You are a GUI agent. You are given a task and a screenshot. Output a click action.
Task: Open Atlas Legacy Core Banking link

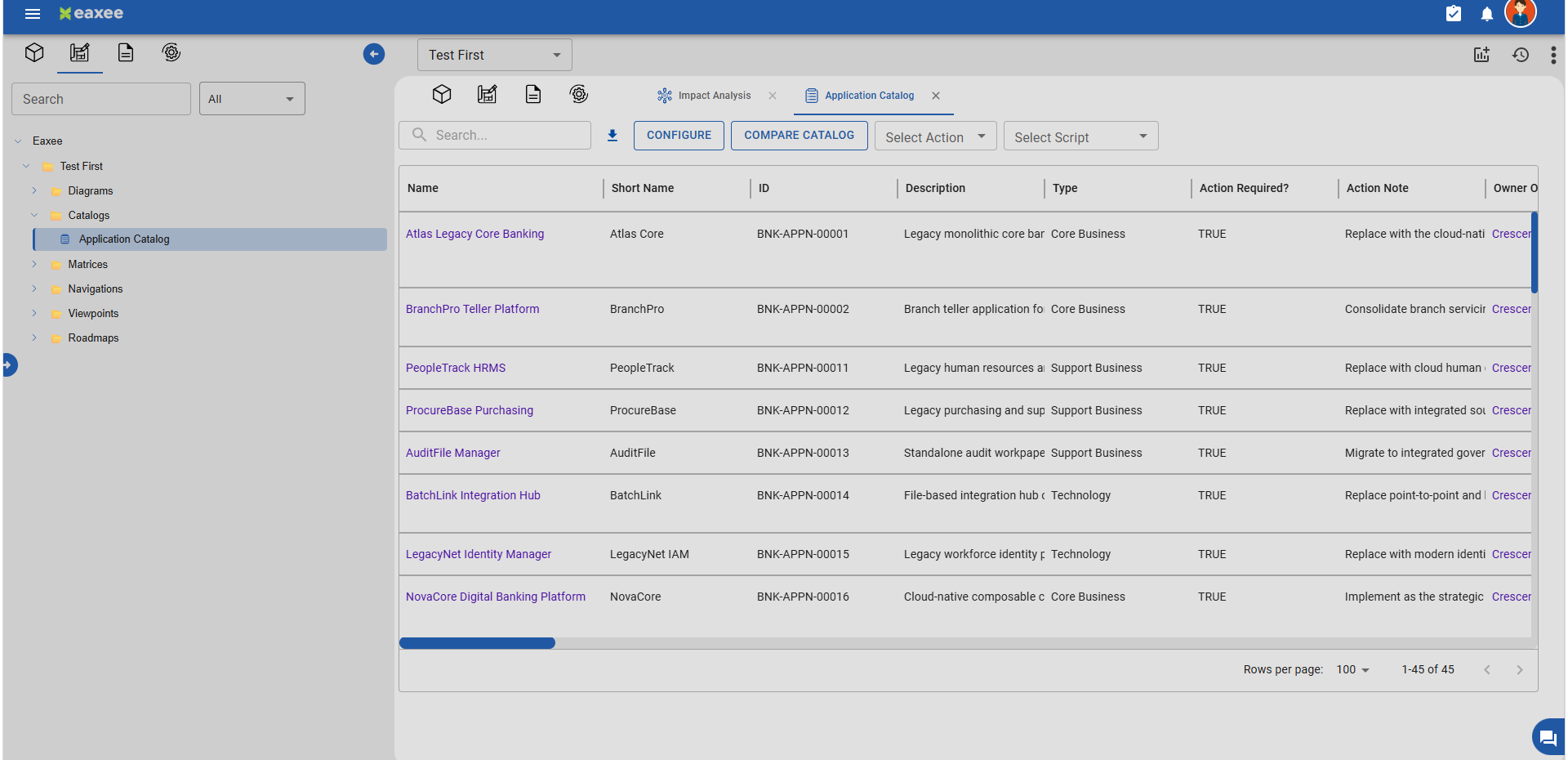(474, 234)
